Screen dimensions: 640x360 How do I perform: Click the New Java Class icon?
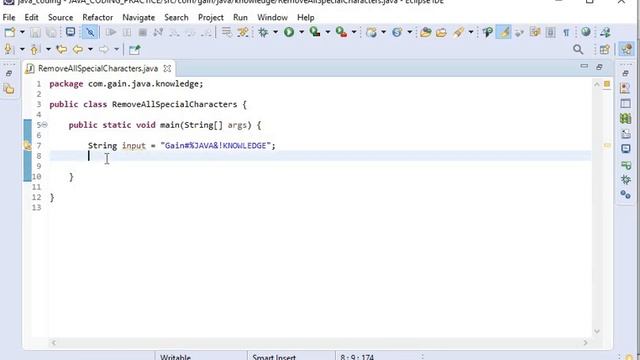[x=397, y=32]
